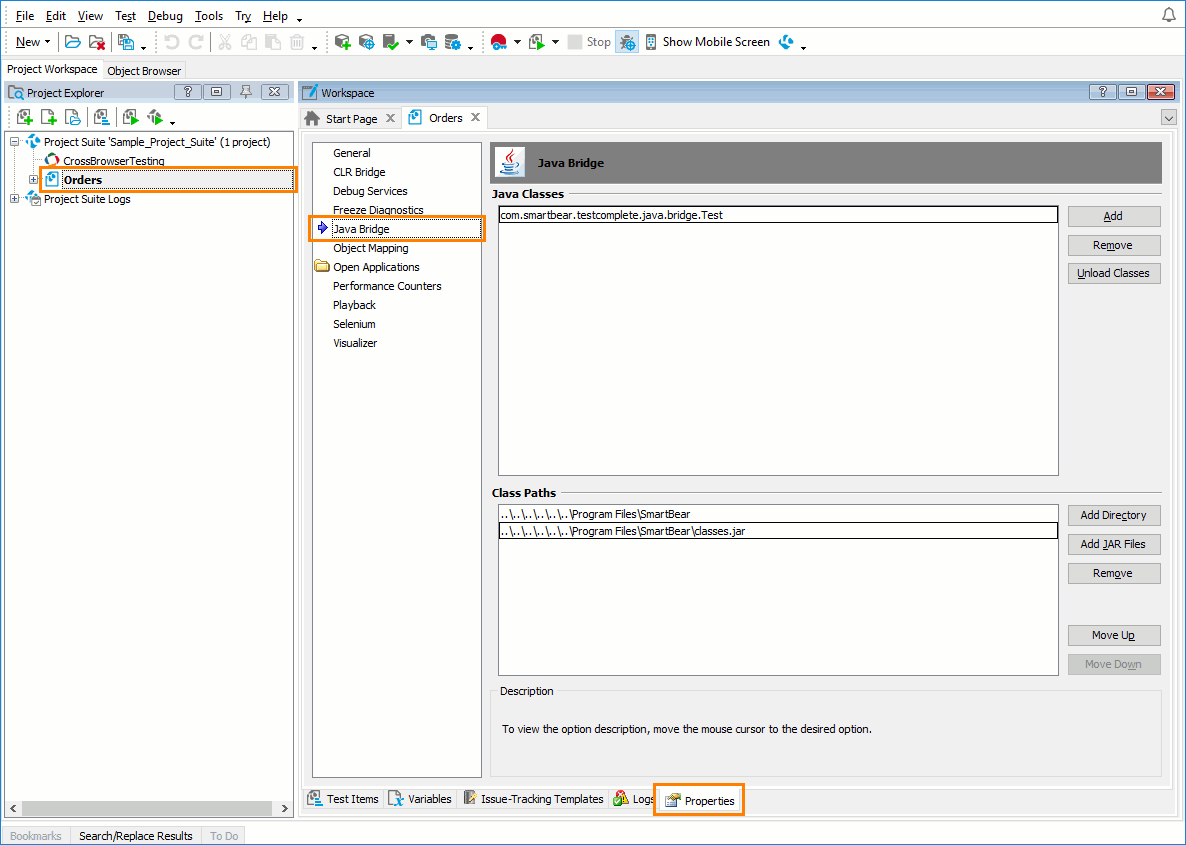Click the Add Directory button

1113,515
